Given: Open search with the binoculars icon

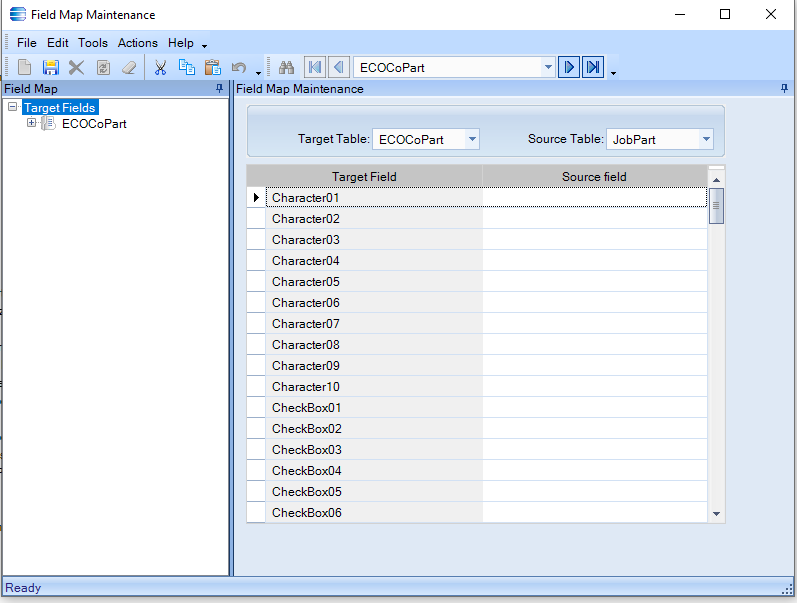Looking at the screenshot, I should [x=286, y=67].
